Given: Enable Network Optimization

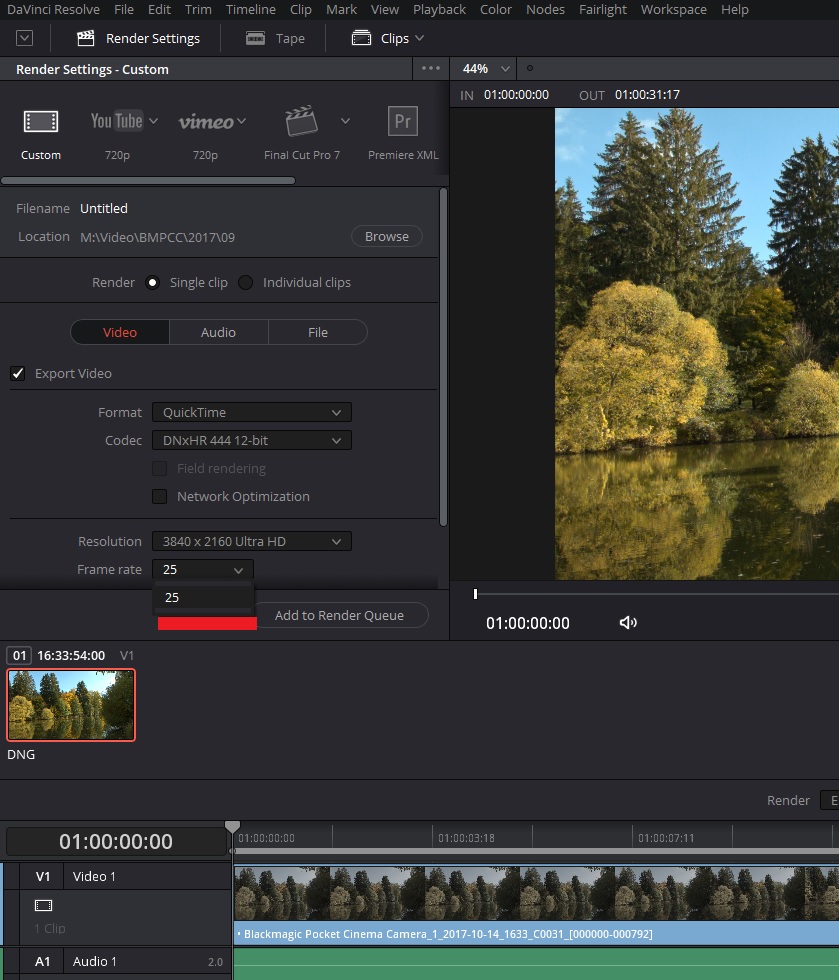Looking at the screenshot, I should pos(159,496).
